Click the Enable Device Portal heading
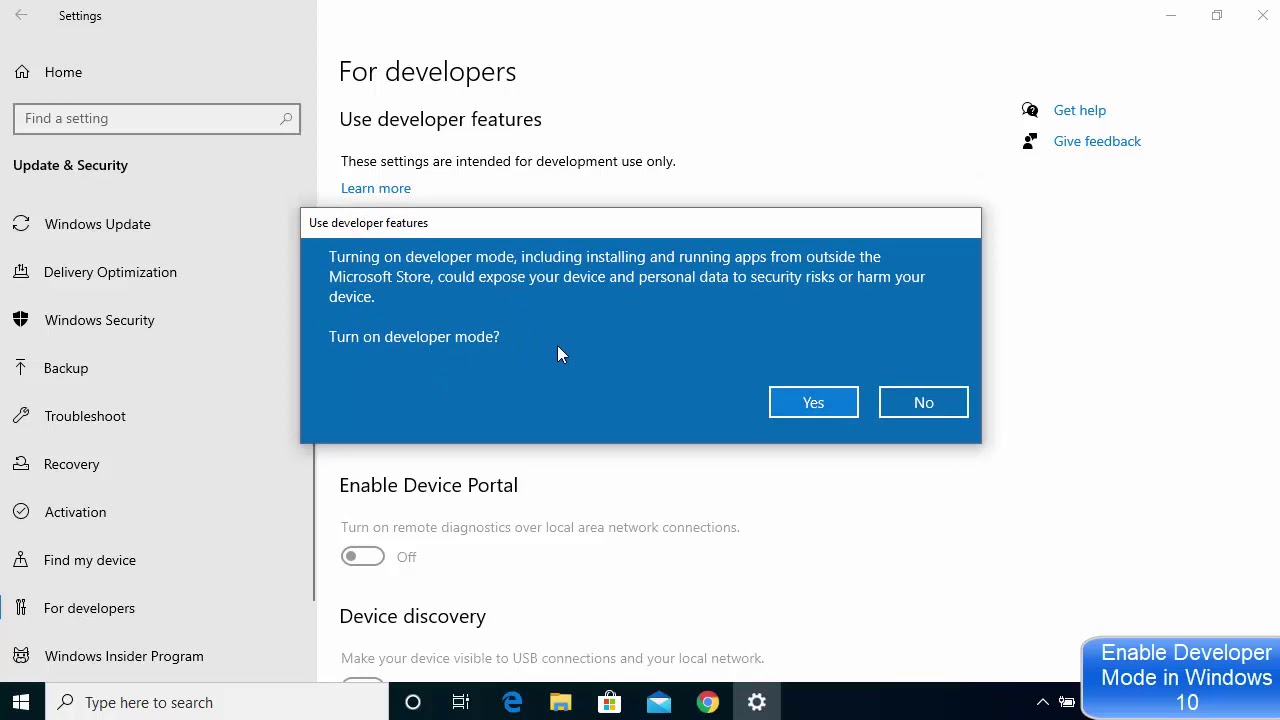 [428, 485]
